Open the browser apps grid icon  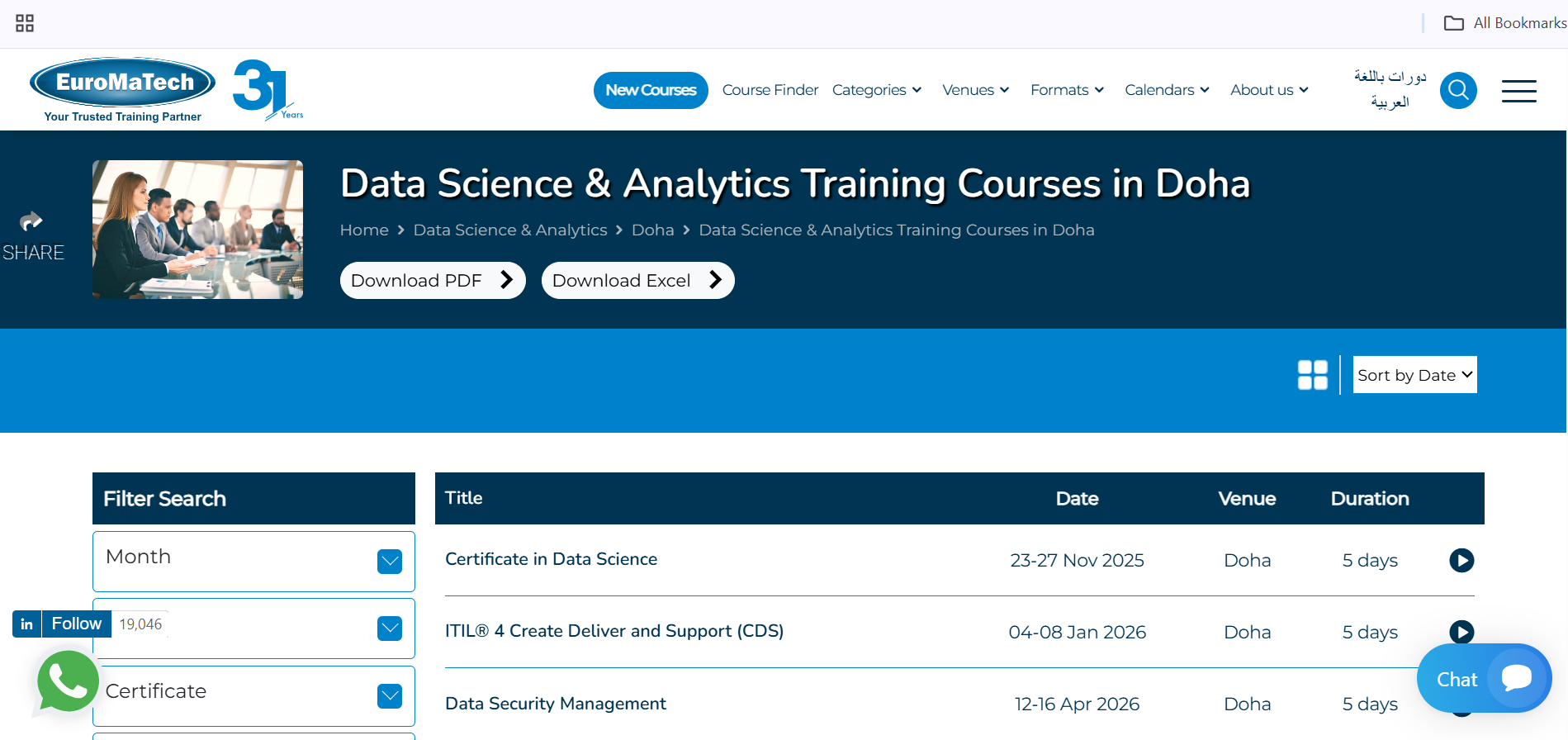25,23
